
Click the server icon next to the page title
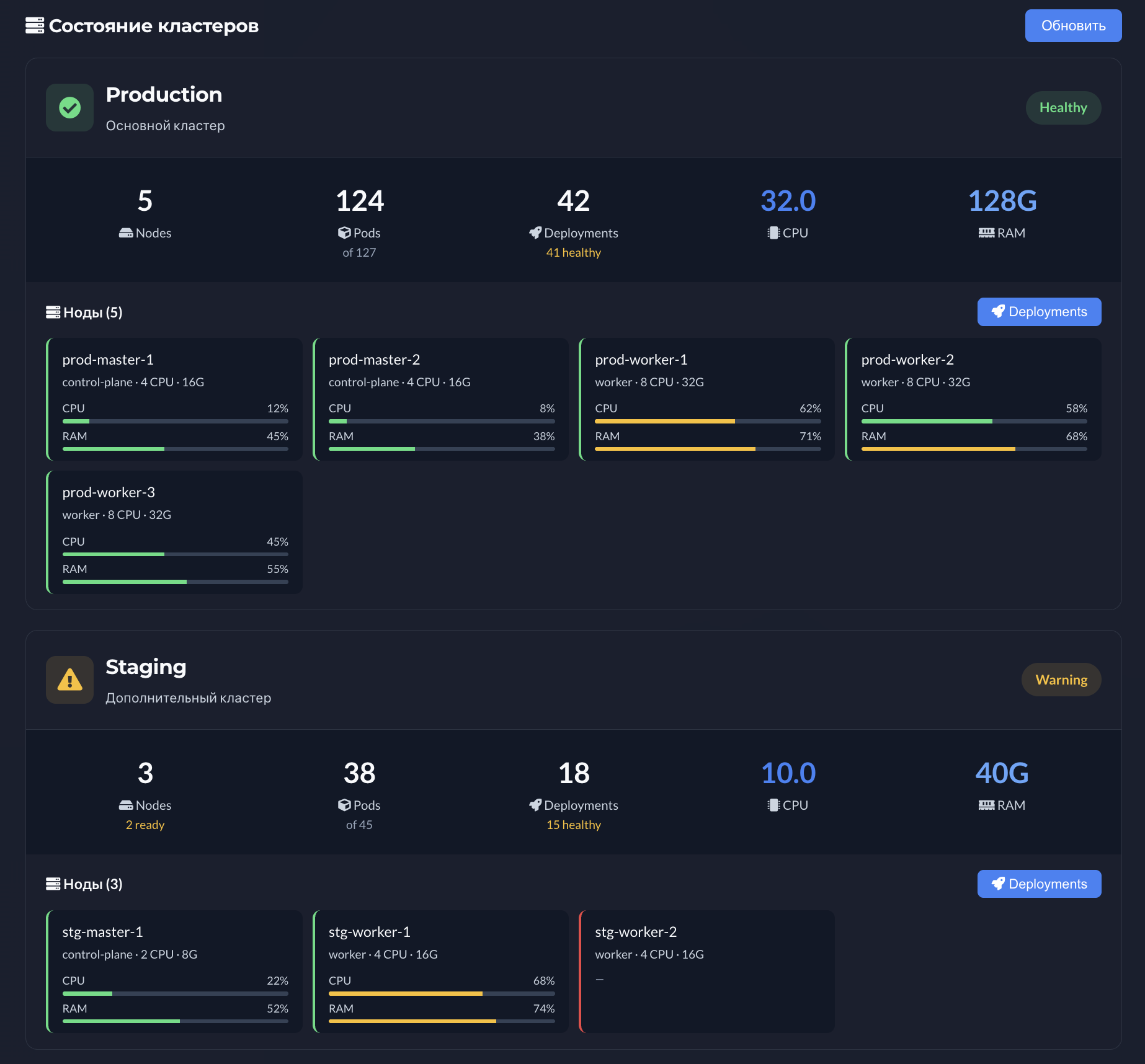(35, 25)
